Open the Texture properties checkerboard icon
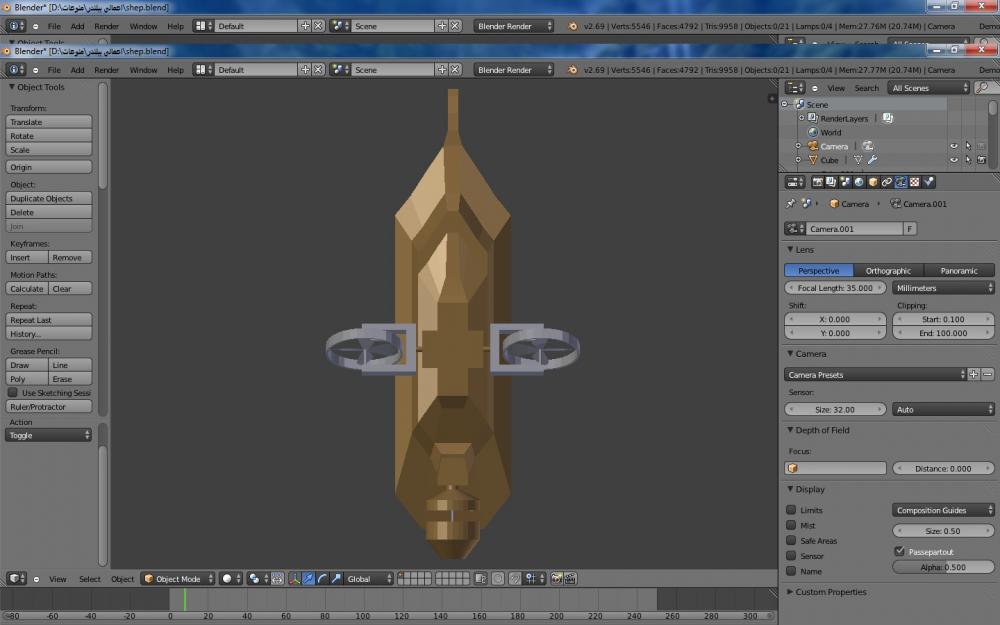 (914, 182)
